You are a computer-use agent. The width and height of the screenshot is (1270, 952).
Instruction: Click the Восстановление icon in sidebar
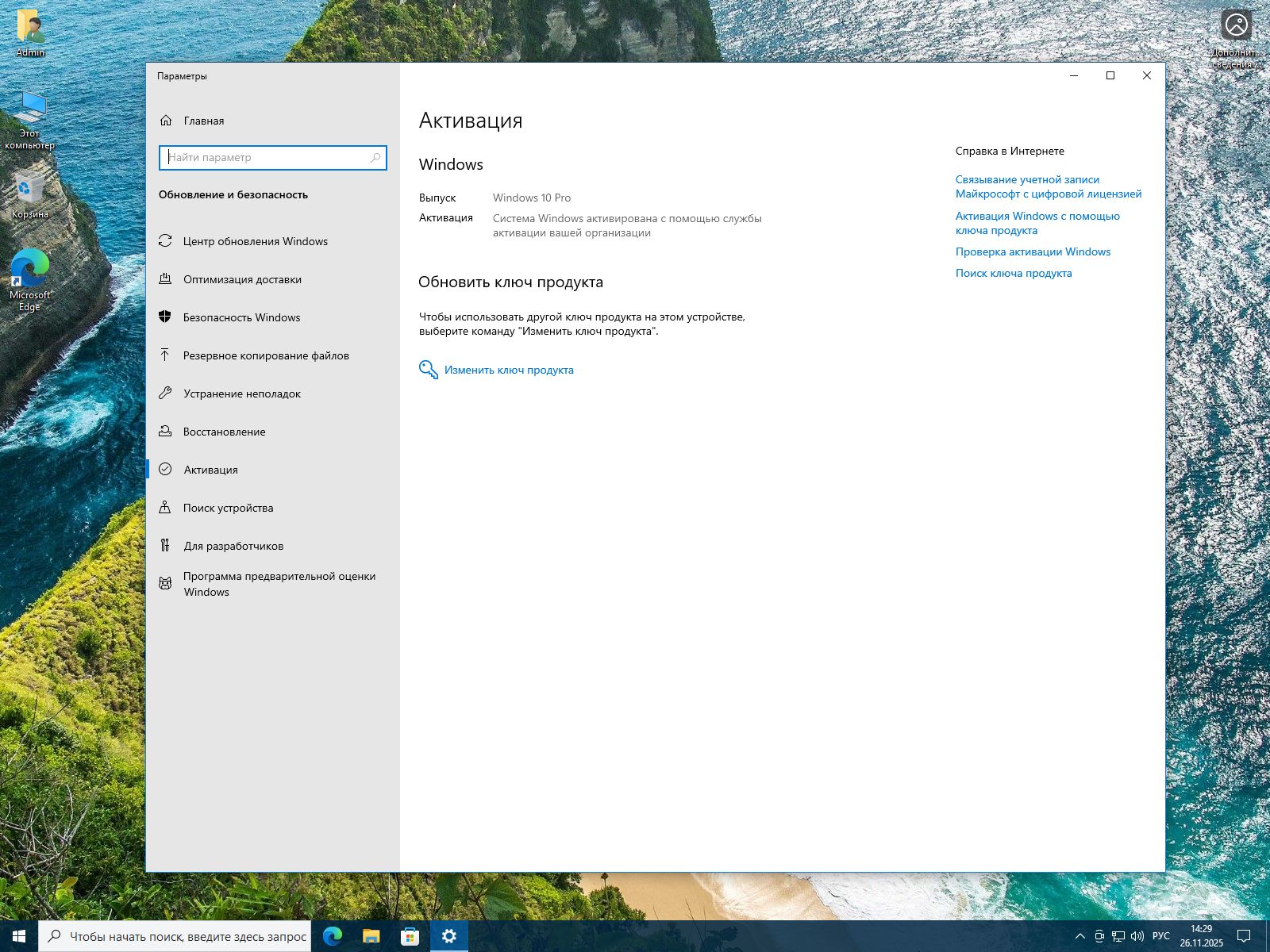pyautogui.click(x=165, y=432)
